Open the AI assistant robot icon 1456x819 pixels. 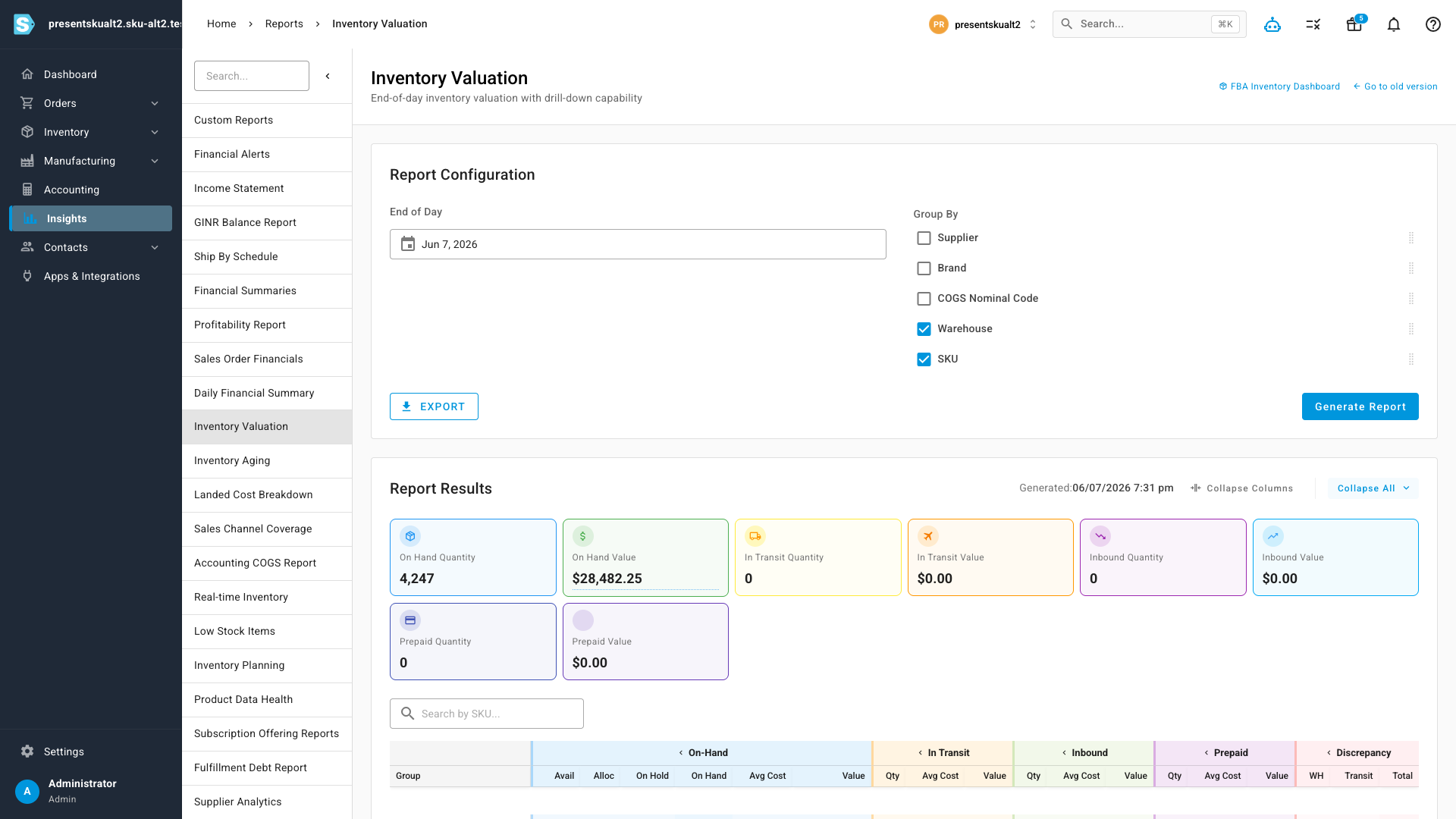[x=1272, y=24]
